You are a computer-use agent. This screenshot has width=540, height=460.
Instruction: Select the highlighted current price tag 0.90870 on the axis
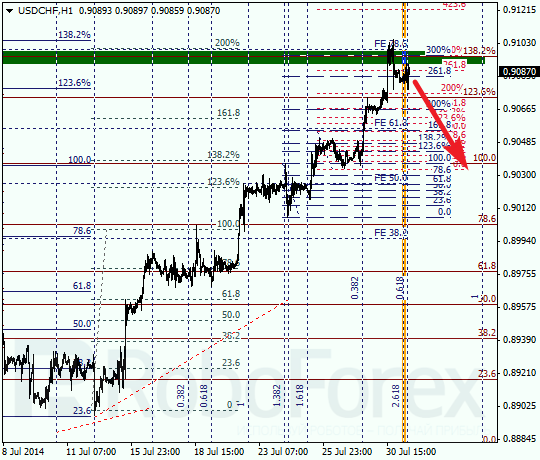click(519, 72)
